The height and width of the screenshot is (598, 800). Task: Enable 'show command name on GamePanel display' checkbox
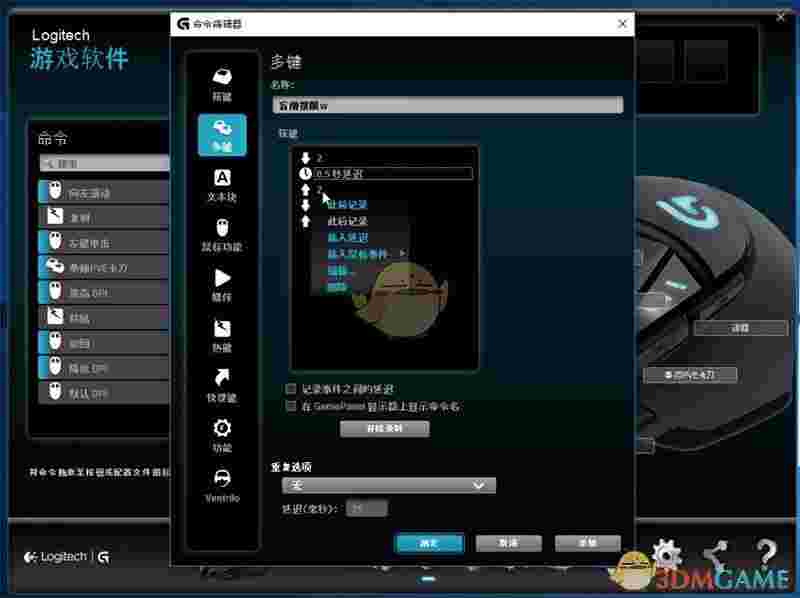coord(291,406)
